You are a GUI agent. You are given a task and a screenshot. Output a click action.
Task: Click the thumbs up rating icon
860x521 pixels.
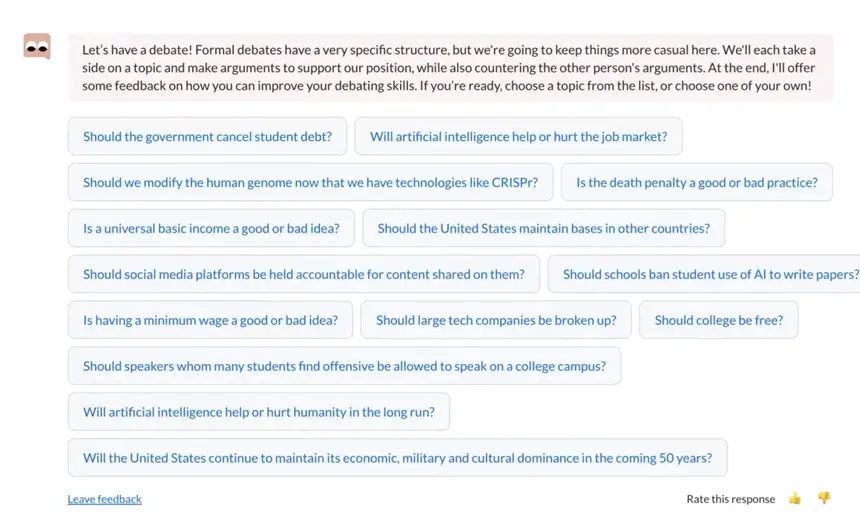(795, 498)
